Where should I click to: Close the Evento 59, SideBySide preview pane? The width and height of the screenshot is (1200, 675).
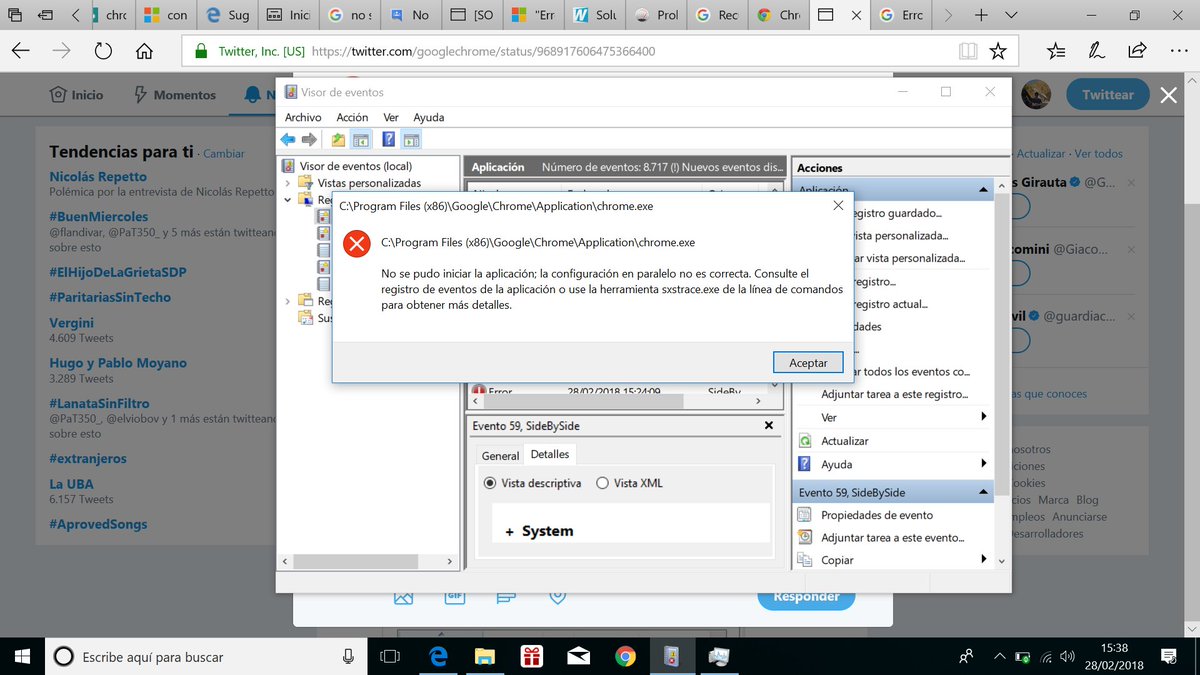pyautogui.click(x=768, y=426)
